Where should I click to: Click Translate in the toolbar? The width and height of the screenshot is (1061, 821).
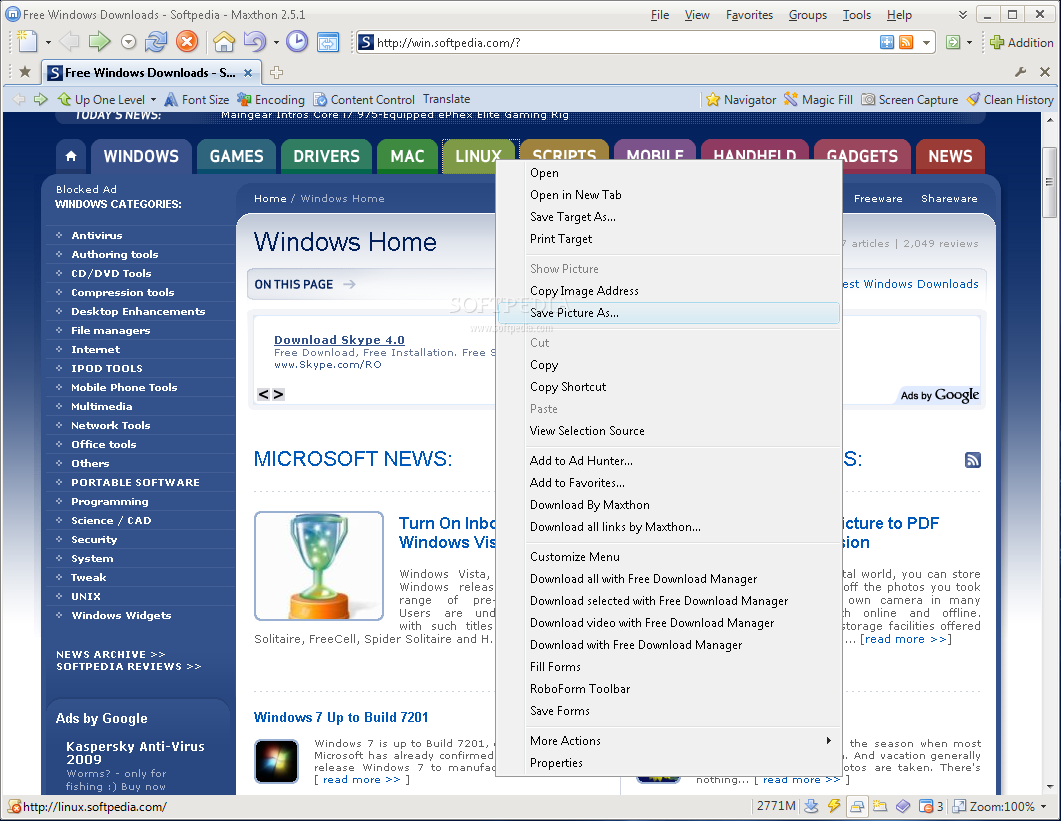click(x=447, y=99)
